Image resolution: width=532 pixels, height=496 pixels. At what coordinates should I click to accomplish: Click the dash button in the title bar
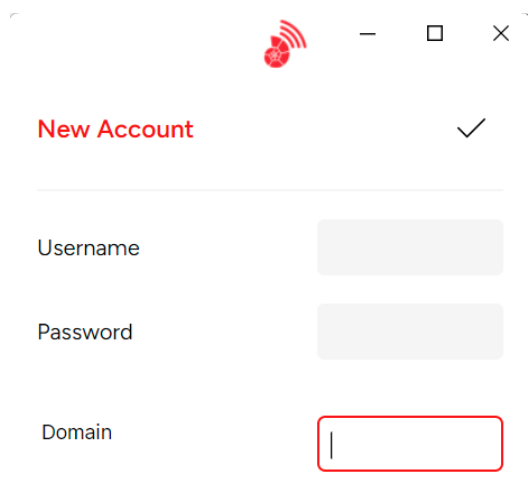tap(367, 34)
